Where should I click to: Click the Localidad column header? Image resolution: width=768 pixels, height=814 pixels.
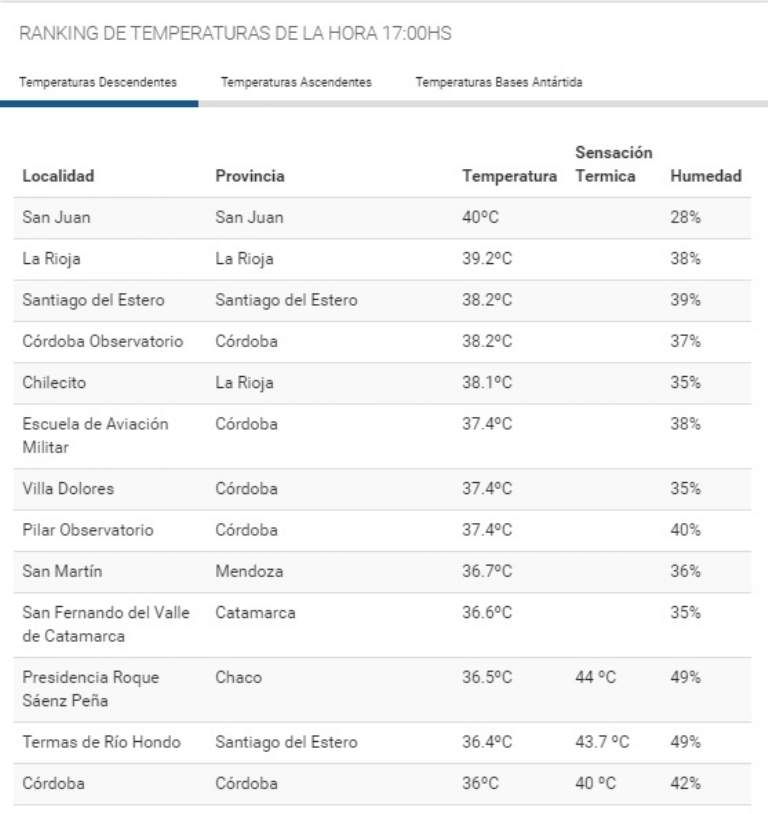58,176
